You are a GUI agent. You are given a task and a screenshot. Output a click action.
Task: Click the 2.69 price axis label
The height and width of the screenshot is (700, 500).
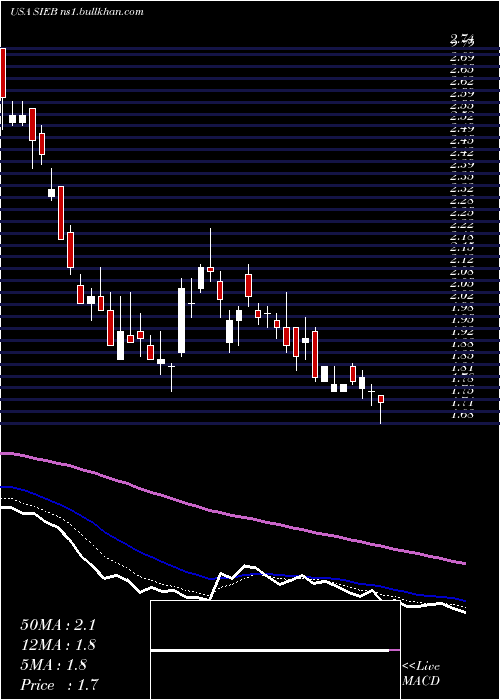tap(462, 58)
